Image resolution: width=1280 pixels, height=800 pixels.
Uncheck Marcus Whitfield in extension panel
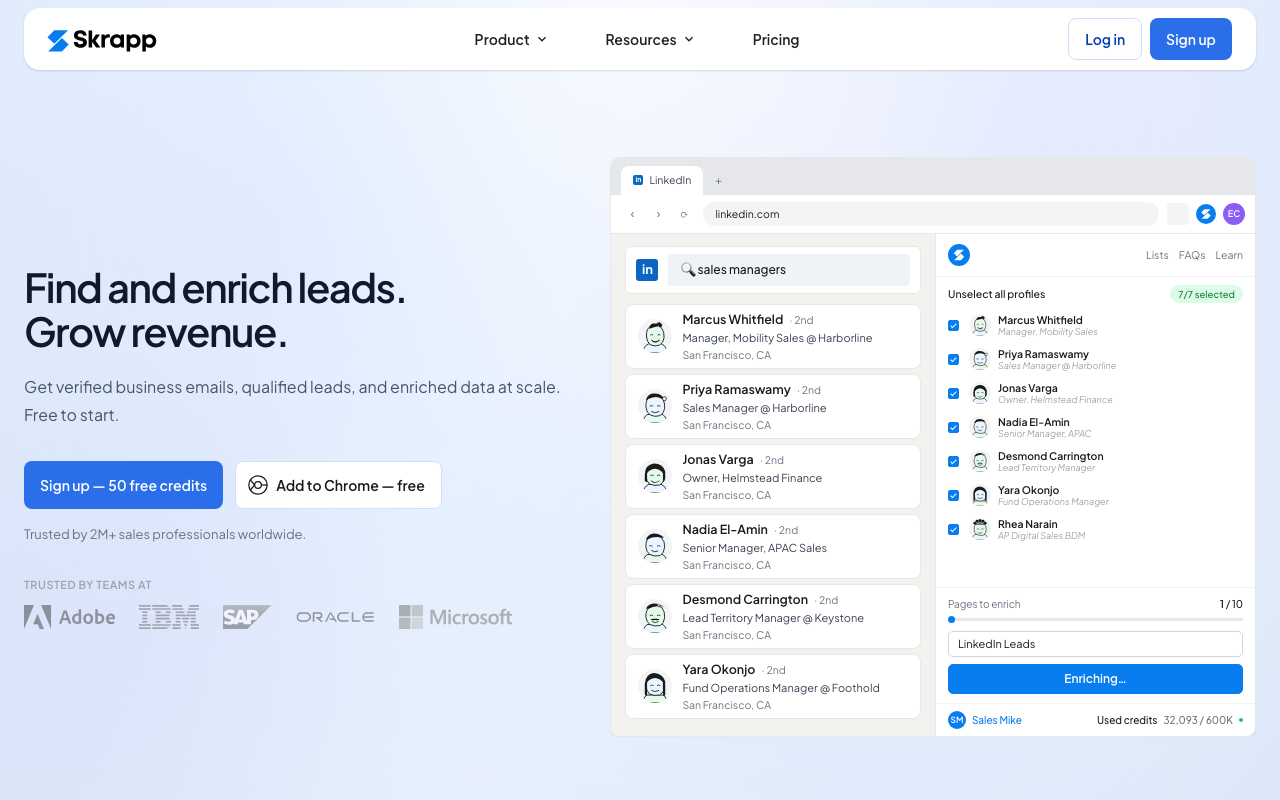click(954, 325)
